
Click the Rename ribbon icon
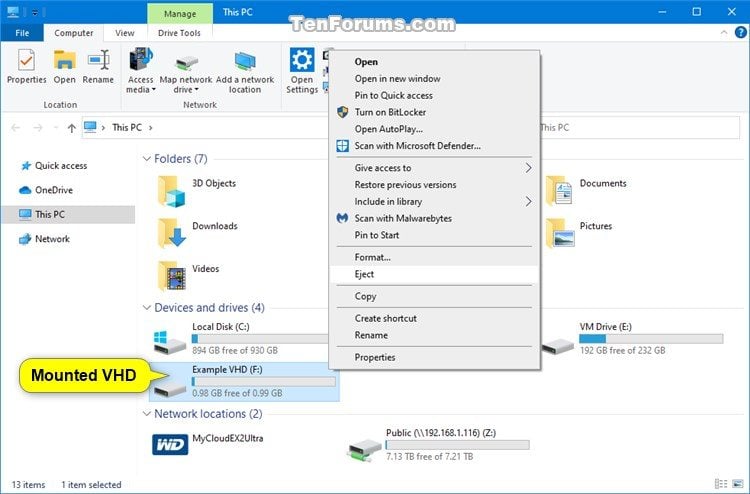tap(98, 67)
